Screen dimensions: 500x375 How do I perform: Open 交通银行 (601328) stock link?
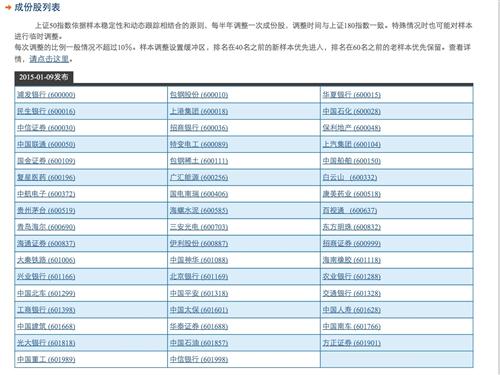point(351,293)
